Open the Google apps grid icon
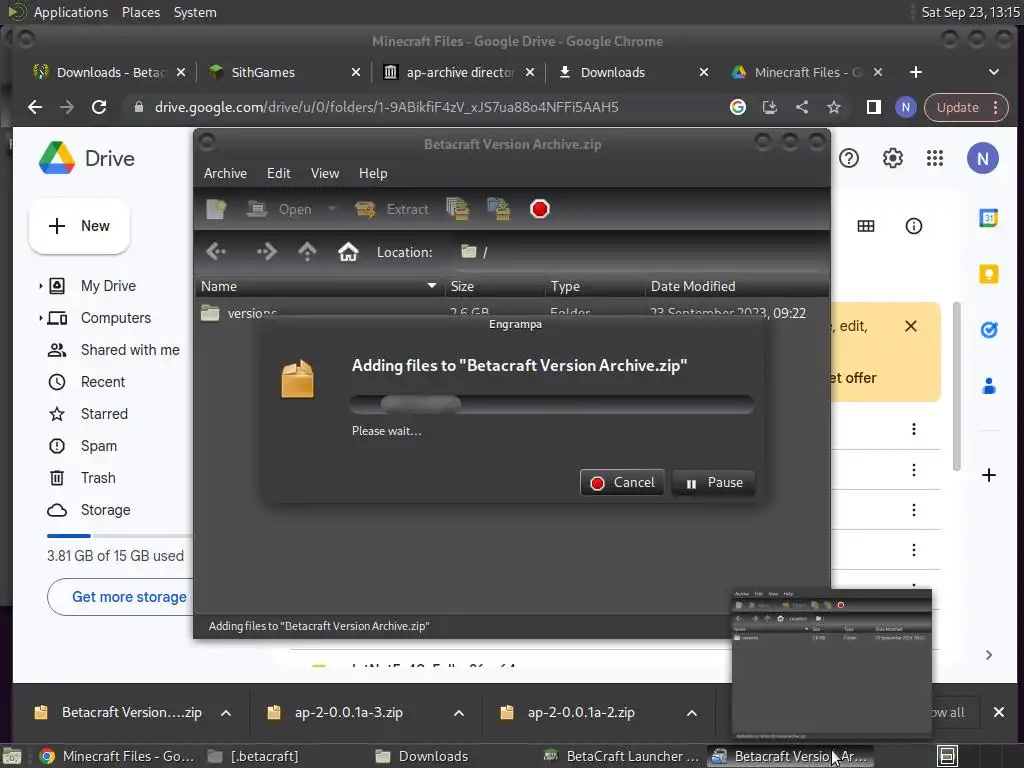1024x768 pixels. pyautogui.click(x=935, y=158)
